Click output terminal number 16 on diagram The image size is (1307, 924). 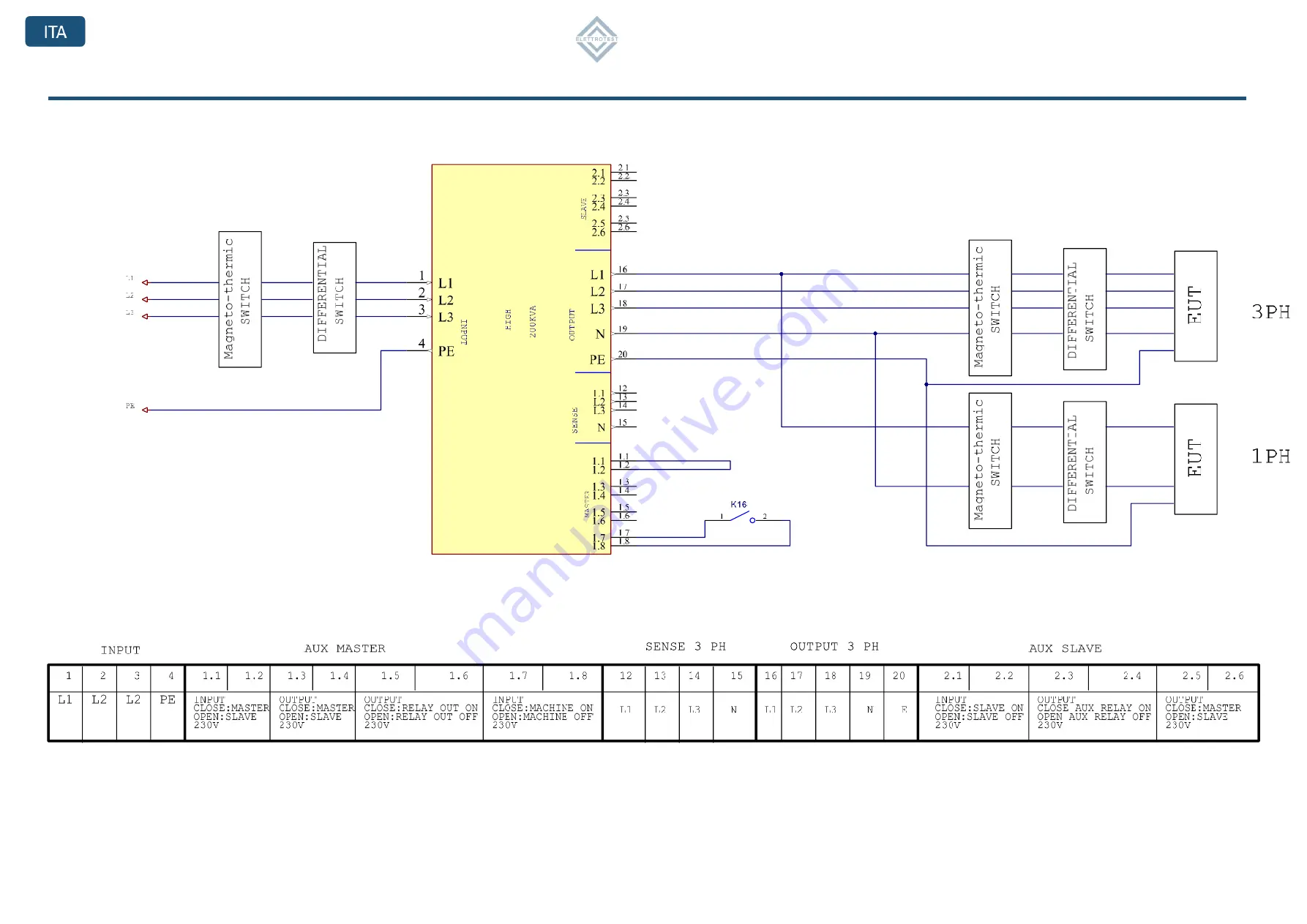point(623,270)
